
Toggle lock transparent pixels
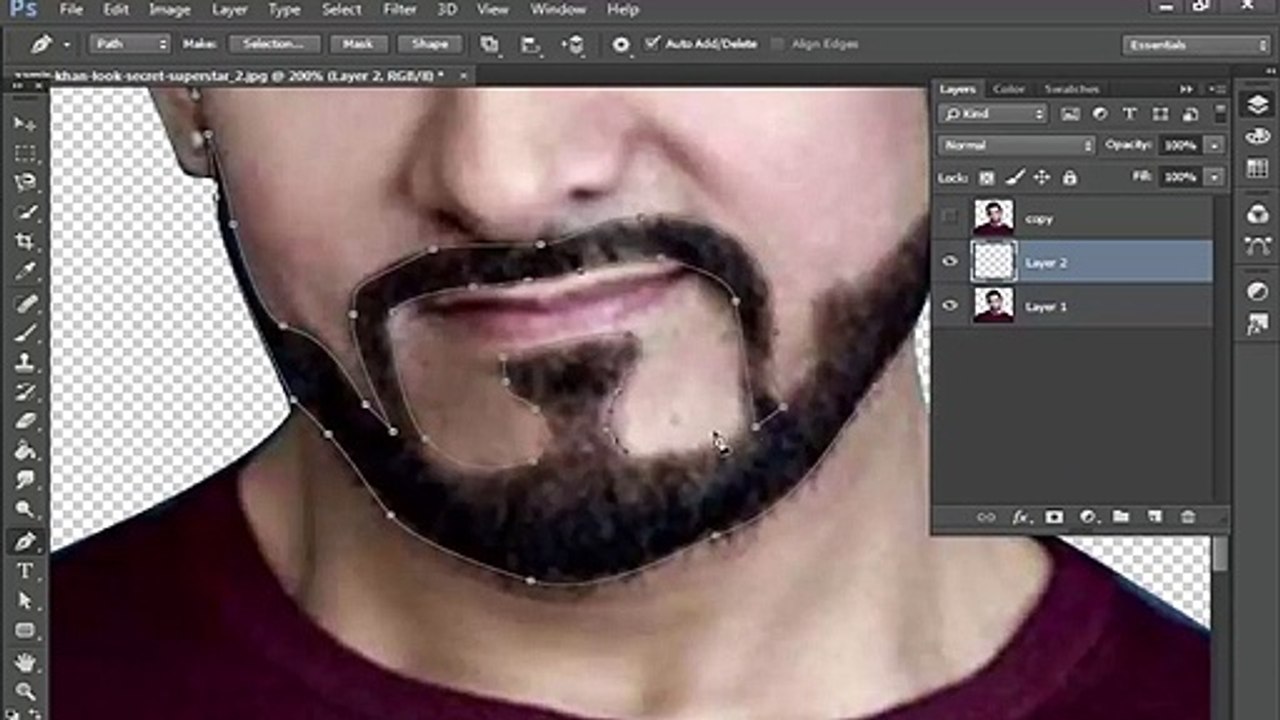(x=987, y=177)
